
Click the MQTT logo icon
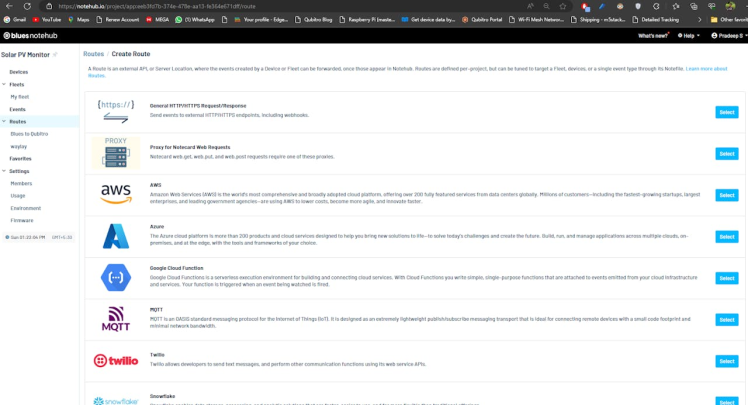(x=116, y=319)
